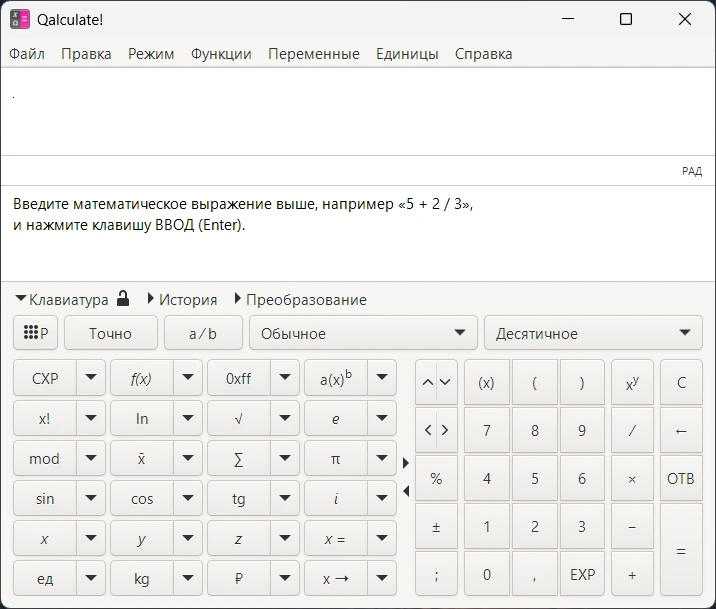Image resolution: width=716 pixels, height=609 pixels.
Task: Click the number 0 key
Action: pyautogui.click(x=487, y=574)
